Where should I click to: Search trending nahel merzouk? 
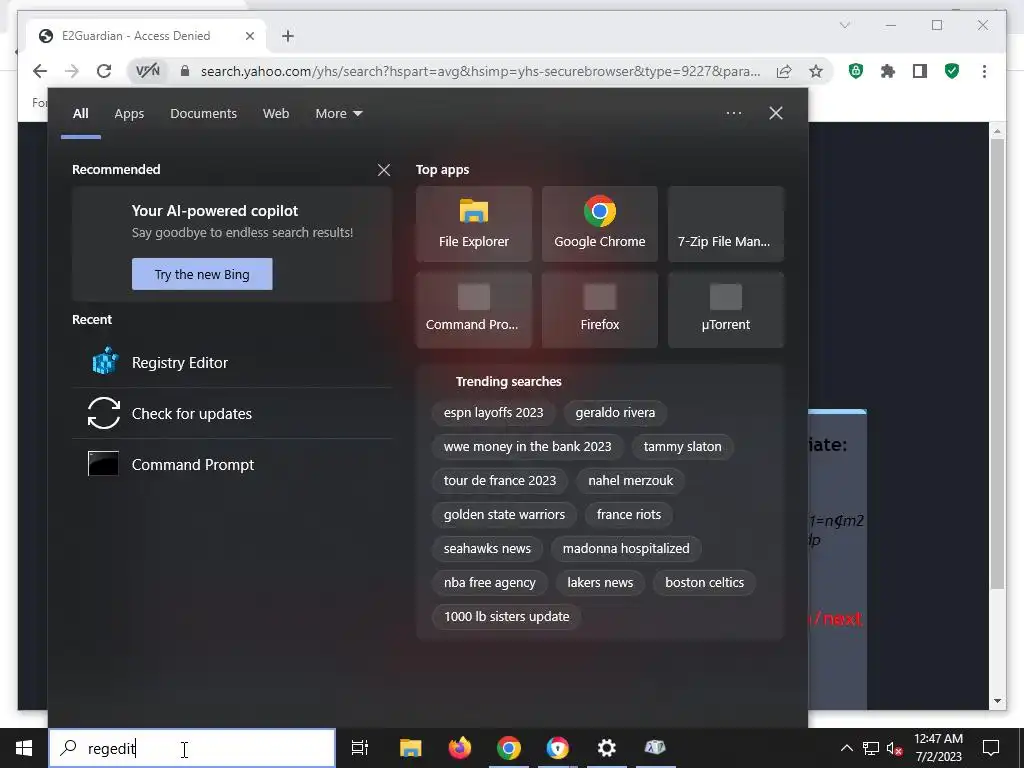click(631, 481)
